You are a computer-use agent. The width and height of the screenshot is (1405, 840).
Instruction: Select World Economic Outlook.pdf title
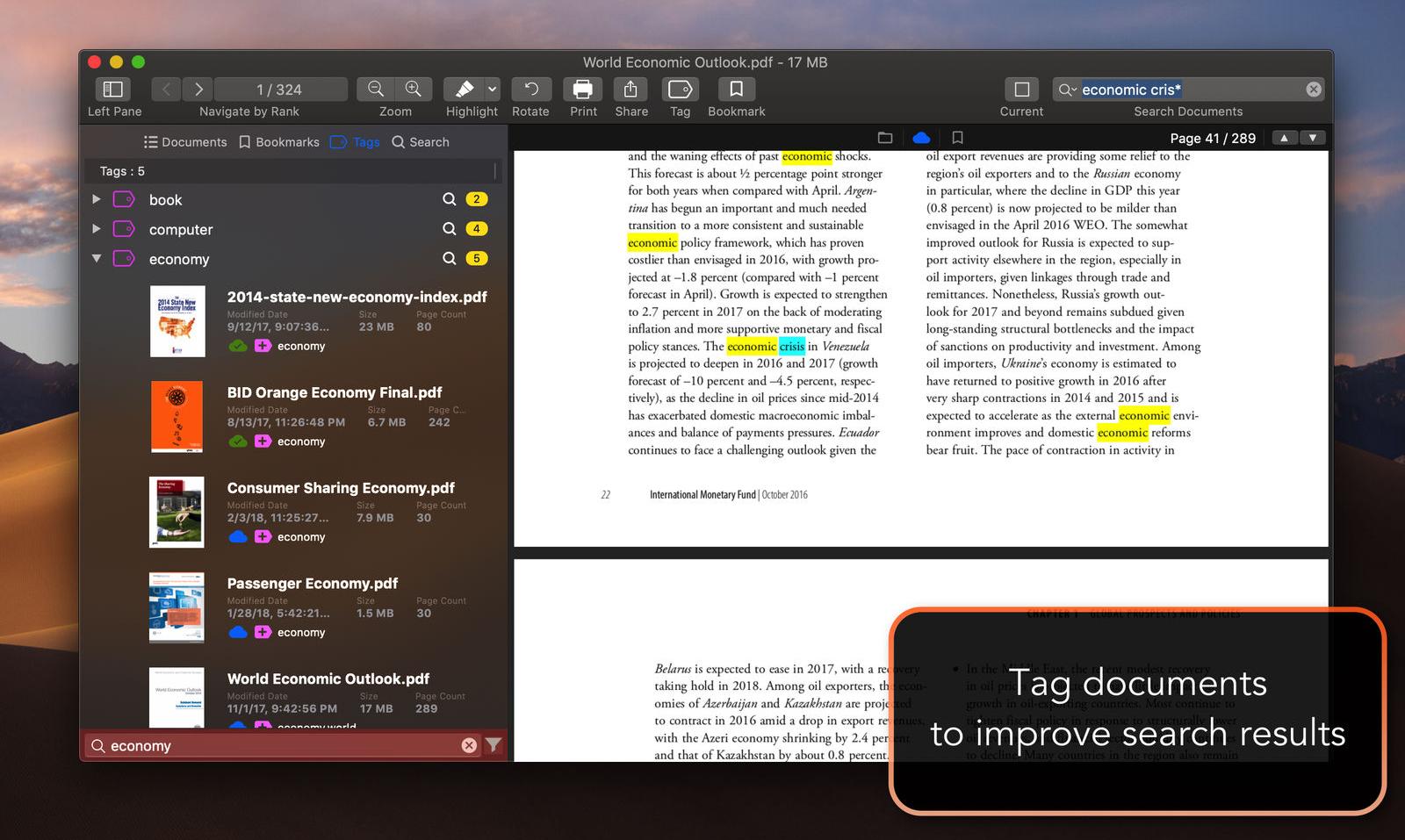pyautogui.click(x=328, y=679)
